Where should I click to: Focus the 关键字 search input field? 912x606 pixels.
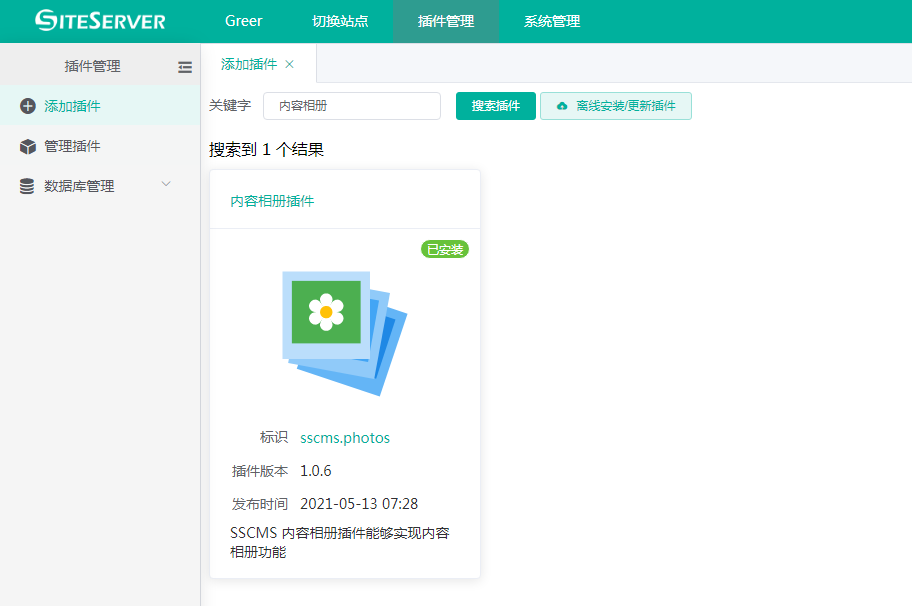352,106
